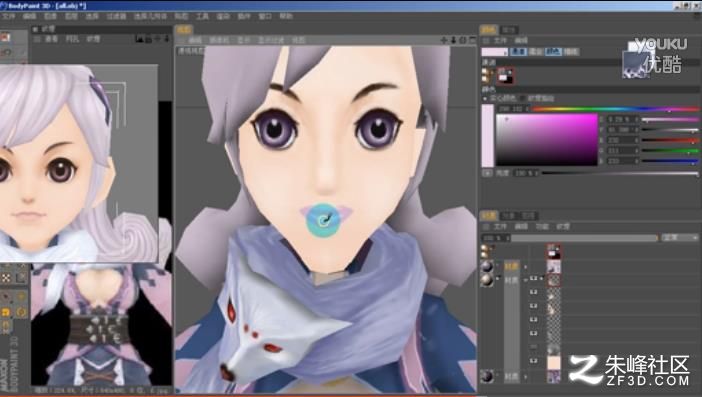
Task: Click the last navigation icon in the texture panel header
Action: coord(167,39)
